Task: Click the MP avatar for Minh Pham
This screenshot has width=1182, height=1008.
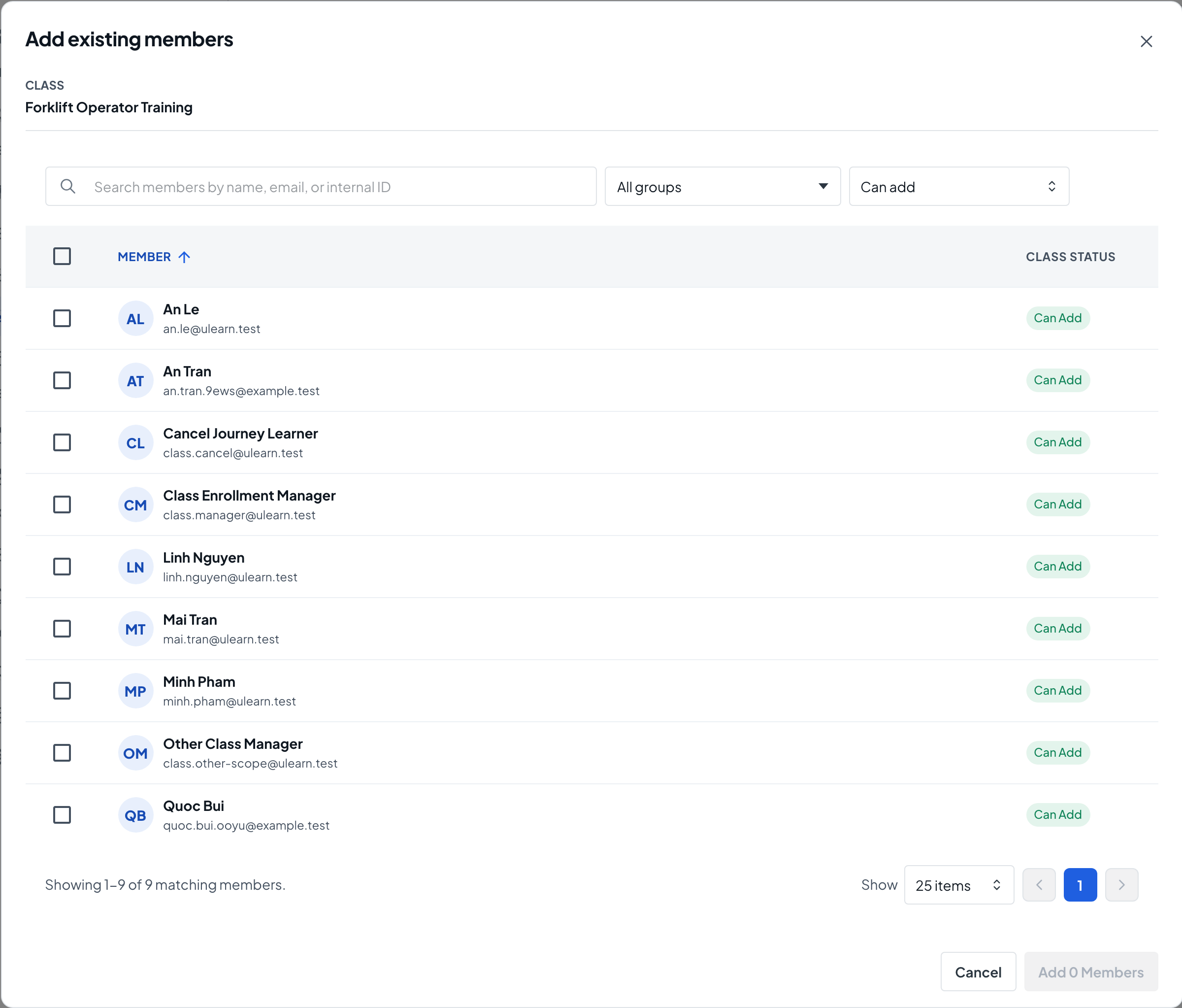Action: [136, 691]
